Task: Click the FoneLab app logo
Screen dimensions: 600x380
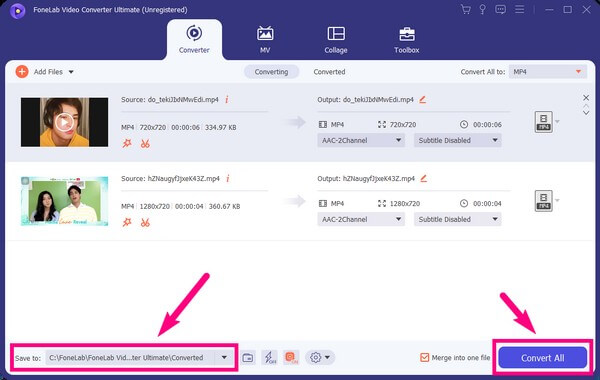Action: pyautogui.click(x=18, y=10)
